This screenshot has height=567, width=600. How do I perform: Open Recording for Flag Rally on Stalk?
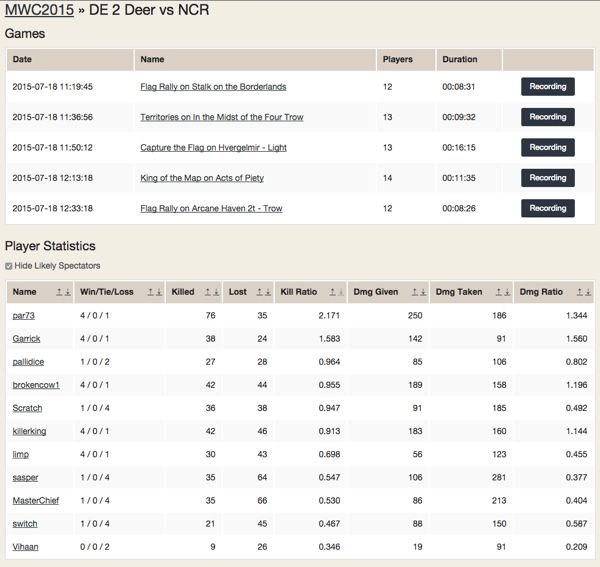(x=548, y=86)
